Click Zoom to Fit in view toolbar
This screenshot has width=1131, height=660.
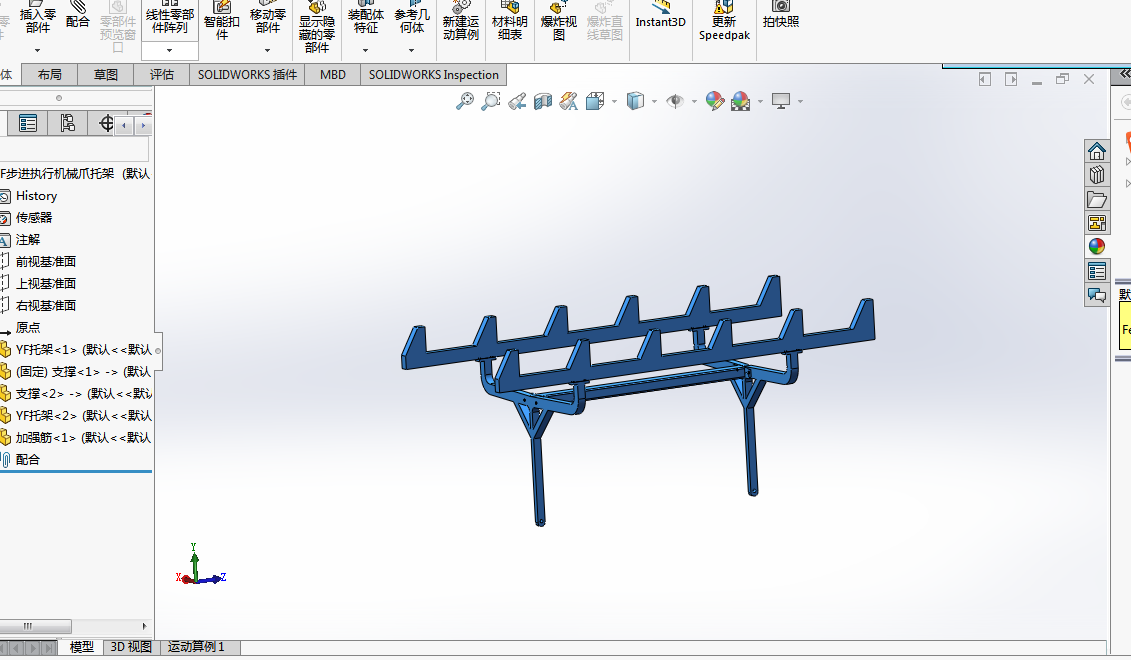[465, 101]
